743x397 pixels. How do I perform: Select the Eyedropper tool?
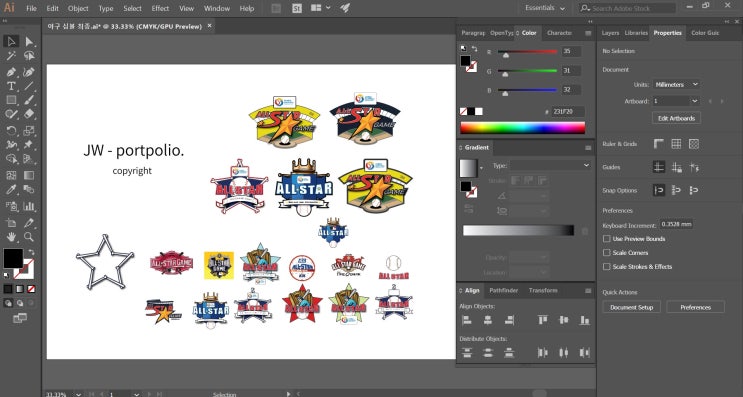click(x=11, y=189)
